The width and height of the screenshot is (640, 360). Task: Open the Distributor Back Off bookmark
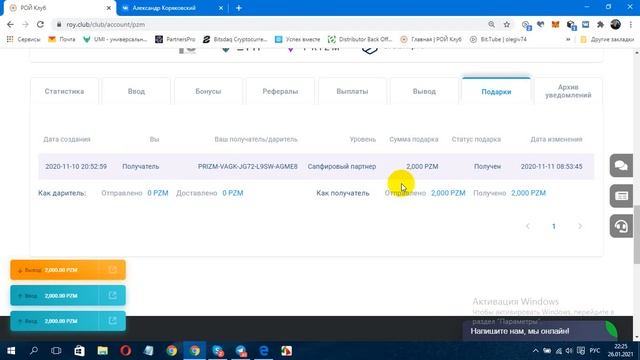(x=360, y=39)
